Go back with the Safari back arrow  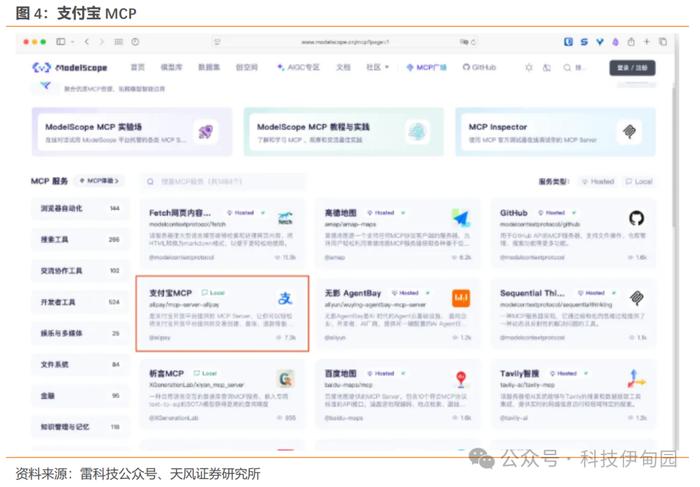click(87, 42)
